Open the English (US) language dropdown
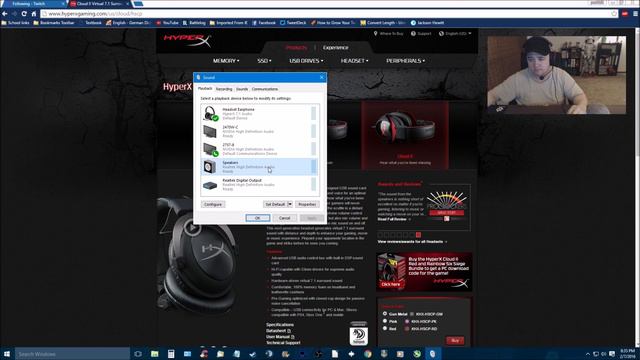Viewport: 640px width, 360px height. pos(455,33)
